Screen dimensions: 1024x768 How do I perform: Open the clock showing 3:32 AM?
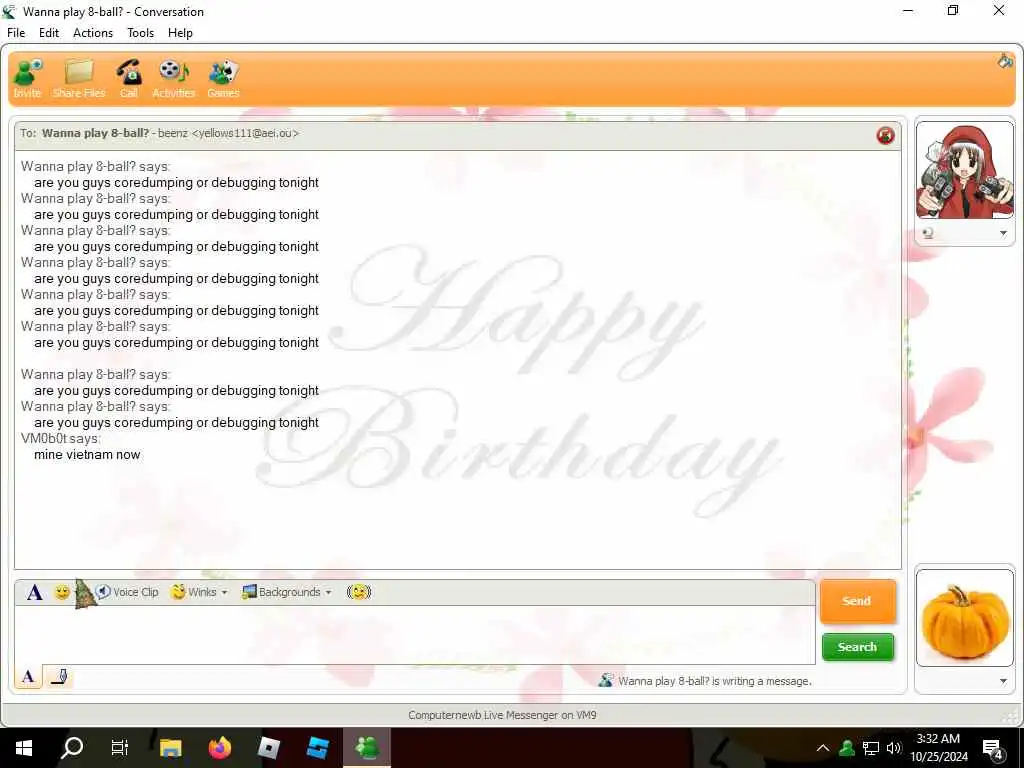pos(938,748)
